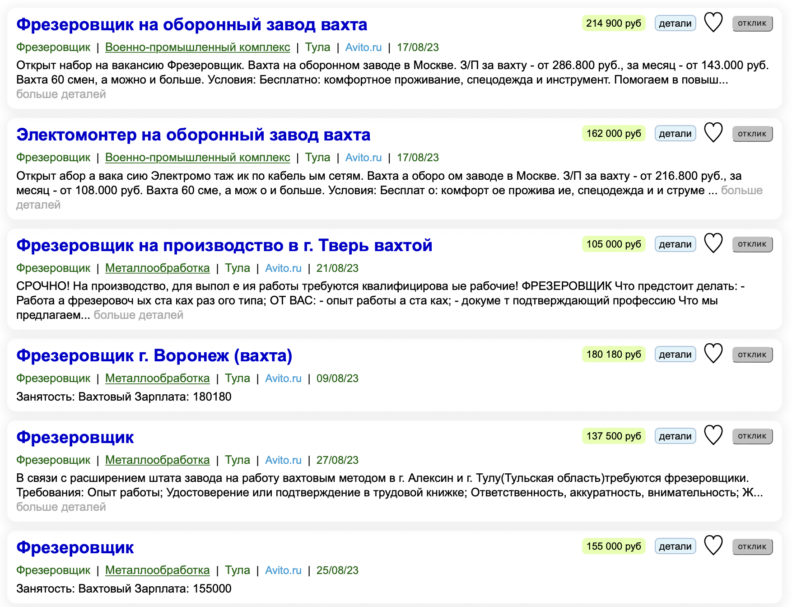Click 'отклик' for the Воронеж vacancy
The image size is (792, 607).
pos(752,354)
